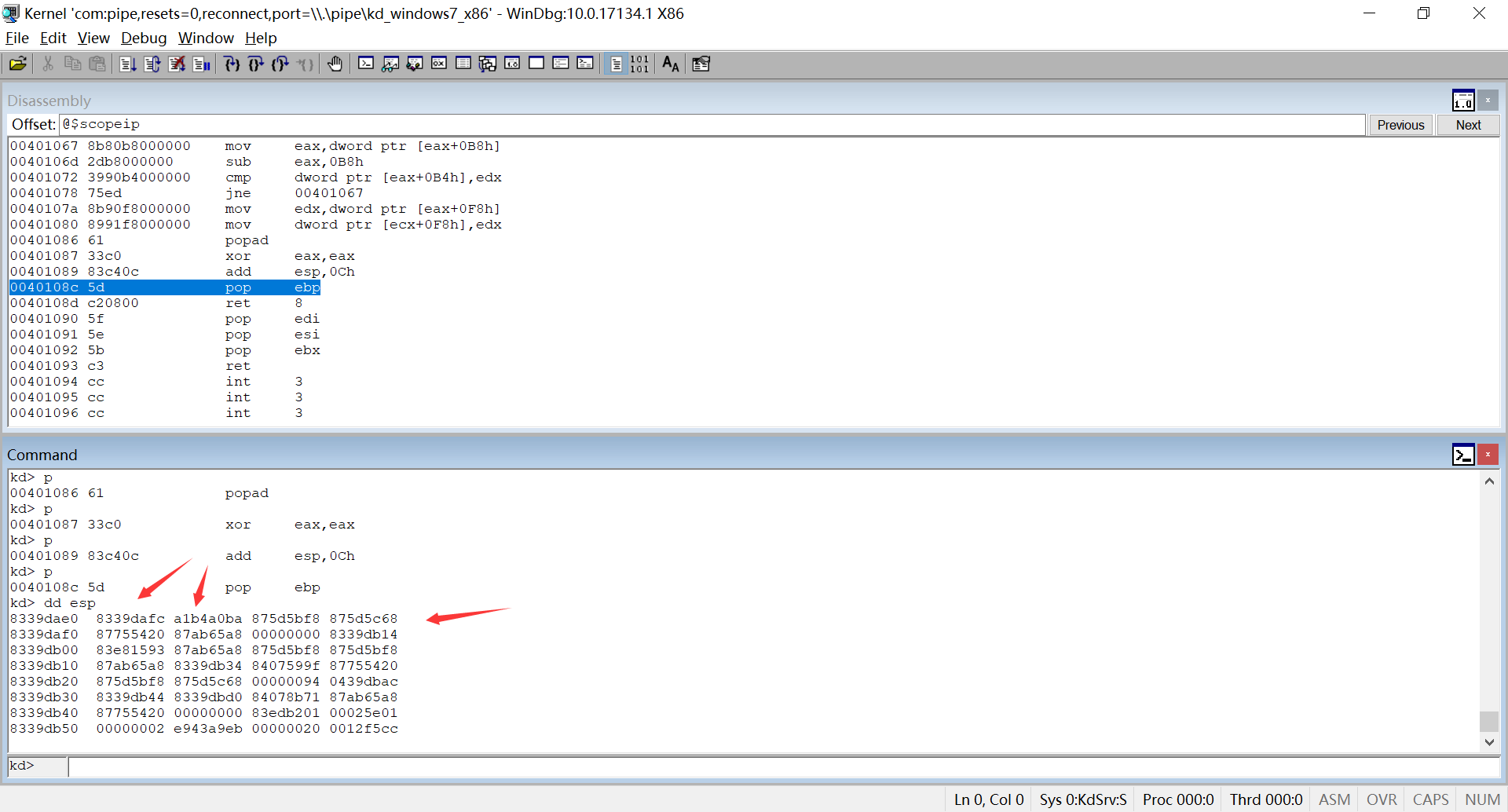
Task: Open the View menu
Action: pos(93,38)
